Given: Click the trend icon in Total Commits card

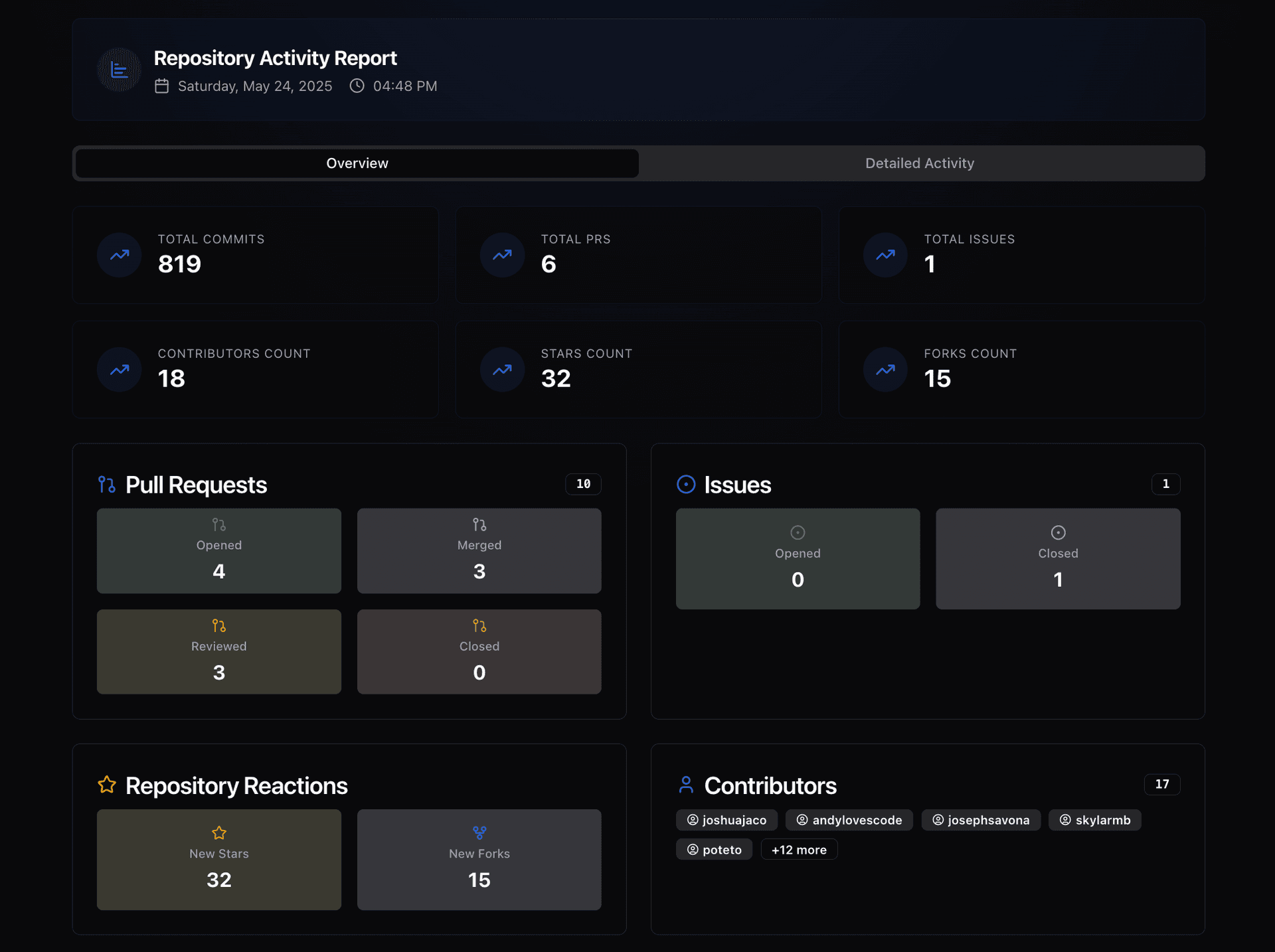Looking at the screenshot, I should click(120, 255).
